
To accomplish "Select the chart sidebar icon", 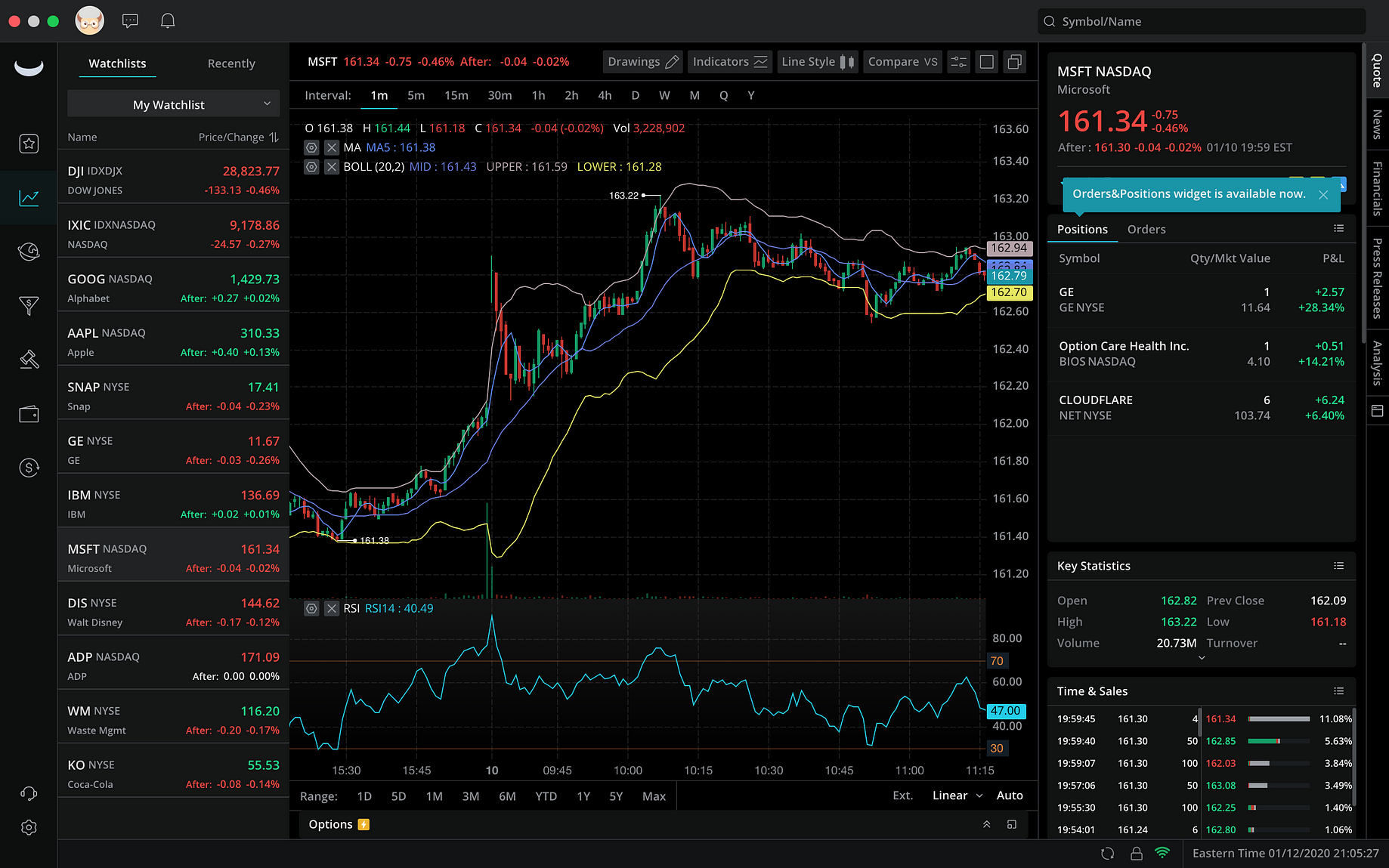I will point(29,198).
